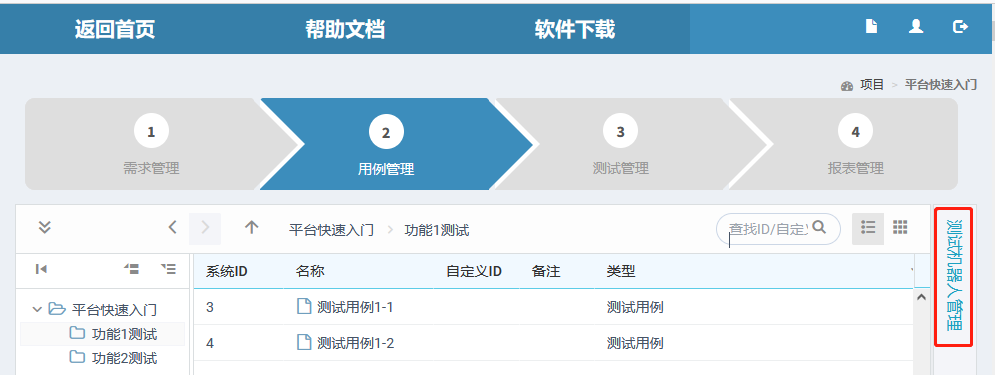Viewport: 995px width, 375px height.
Task: Click 功能1测试 in the path bar
Action: (437, 230)
